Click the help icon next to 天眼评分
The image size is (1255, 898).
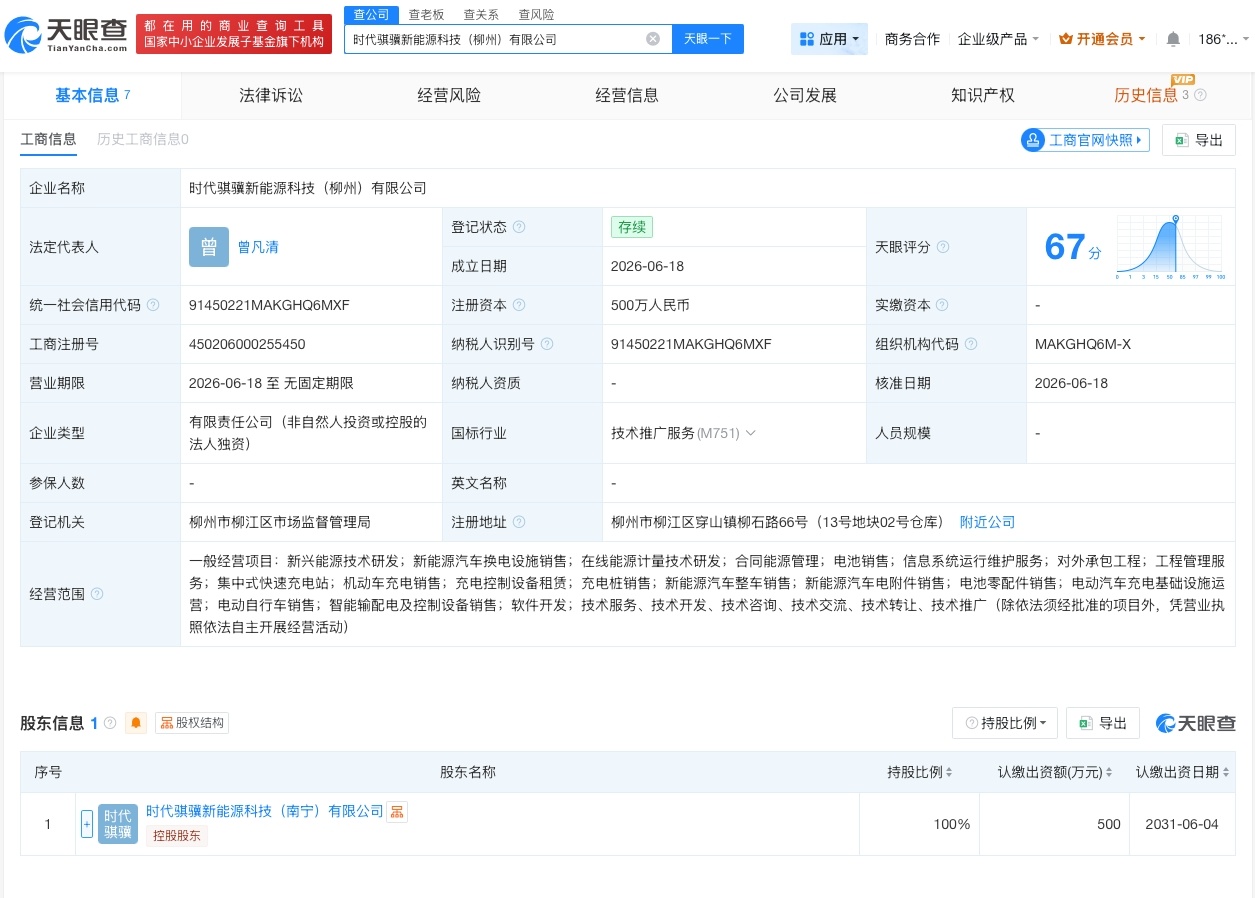(x=943, y=247)
